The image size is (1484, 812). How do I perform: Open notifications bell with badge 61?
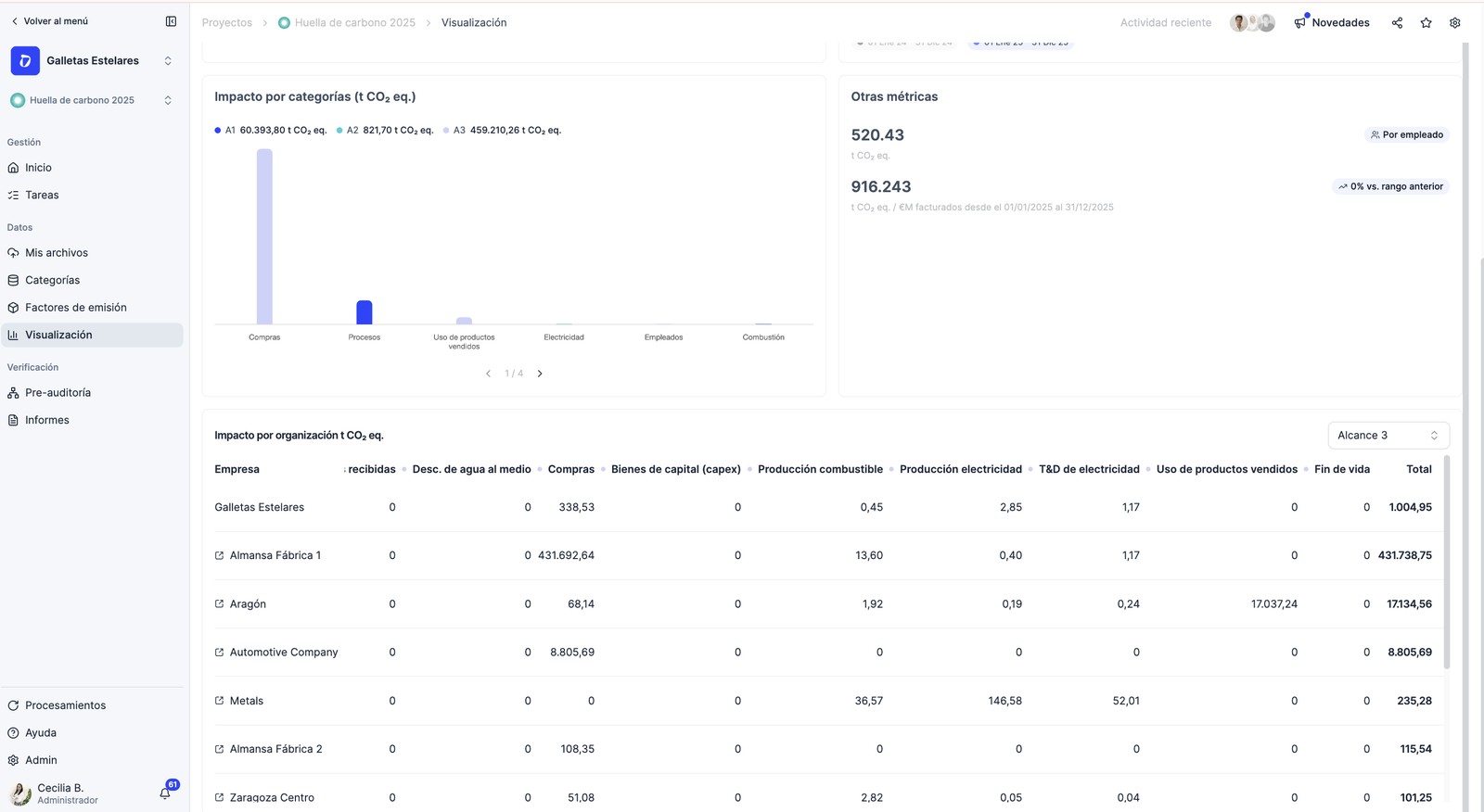pos(165,793)
